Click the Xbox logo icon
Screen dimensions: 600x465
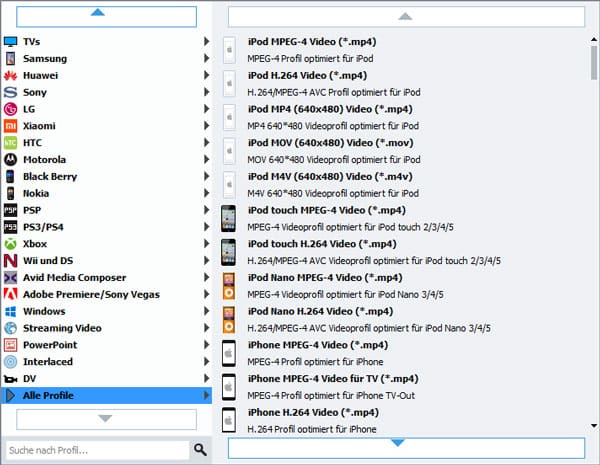10,244
